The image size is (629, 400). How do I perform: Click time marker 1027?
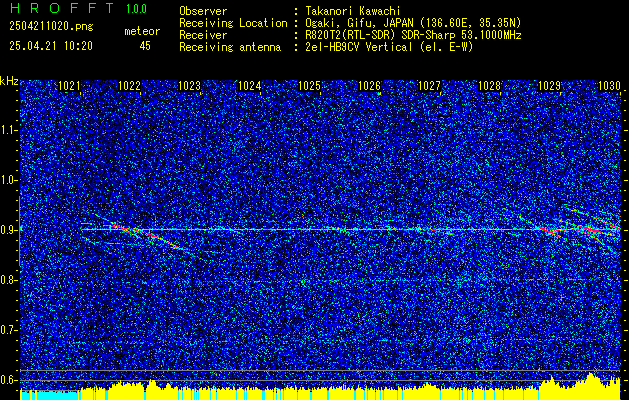tap(429, 86)
